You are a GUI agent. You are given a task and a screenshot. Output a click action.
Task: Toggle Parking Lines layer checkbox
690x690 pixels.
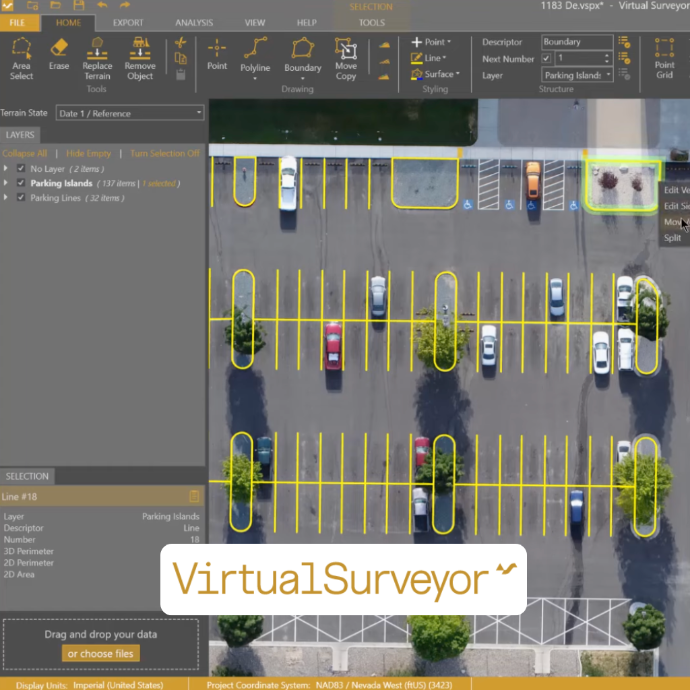(21, 197)
